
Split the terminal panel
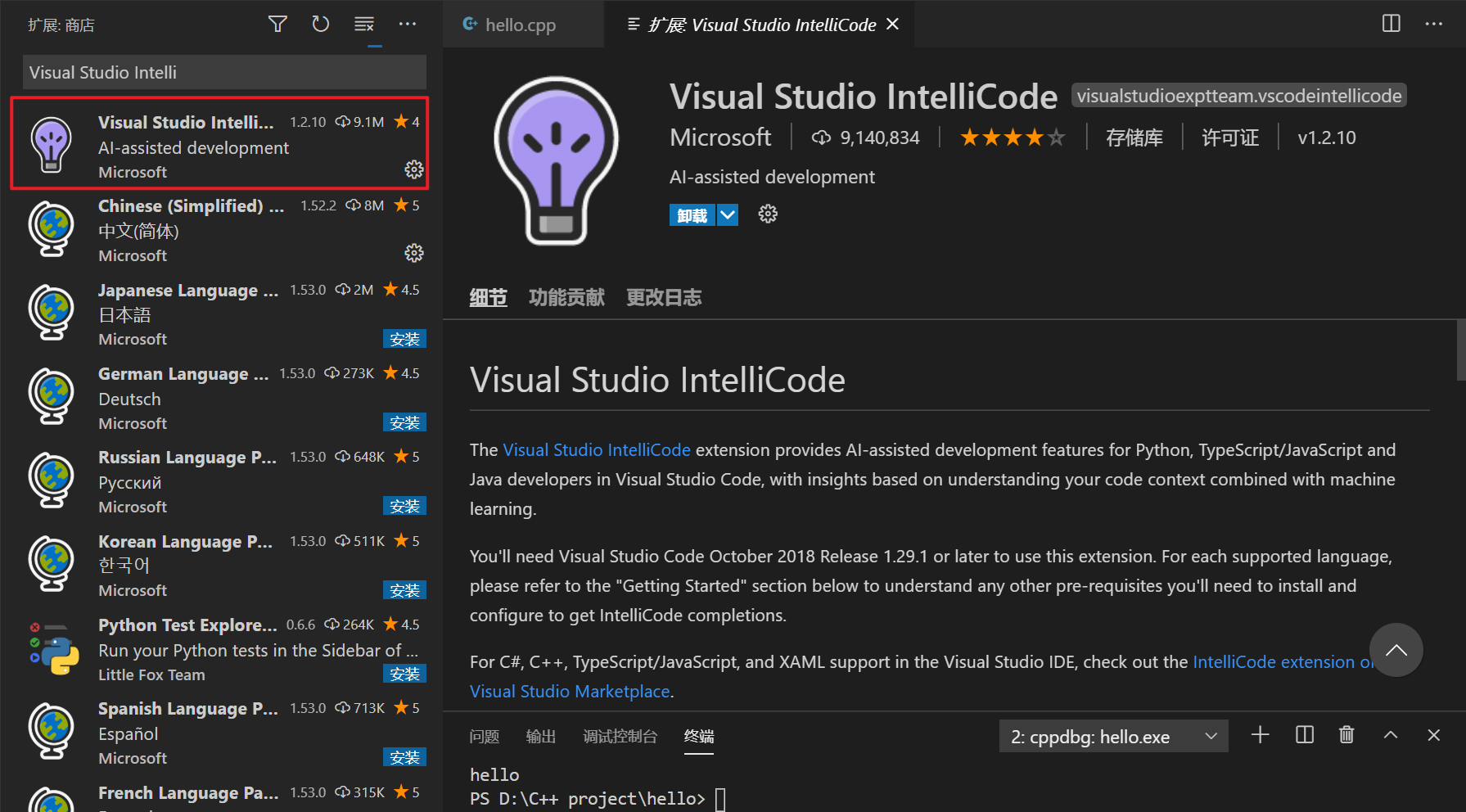(1305, 735)
